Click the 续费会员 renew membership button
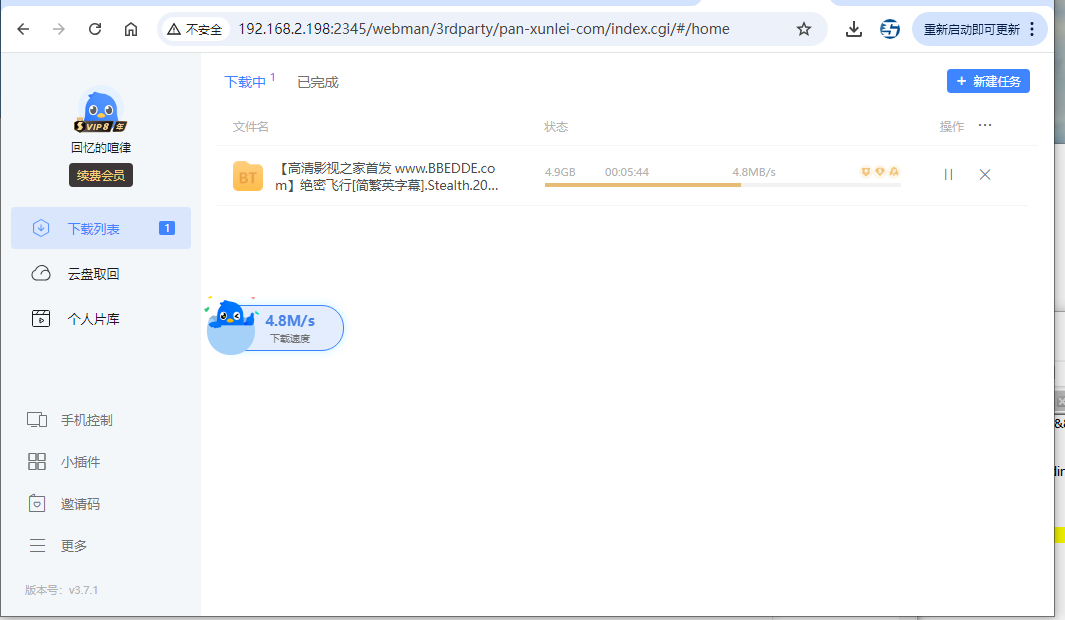Image resolution: width=1065 pixels, height=620 pixels. tap(100, 174)
